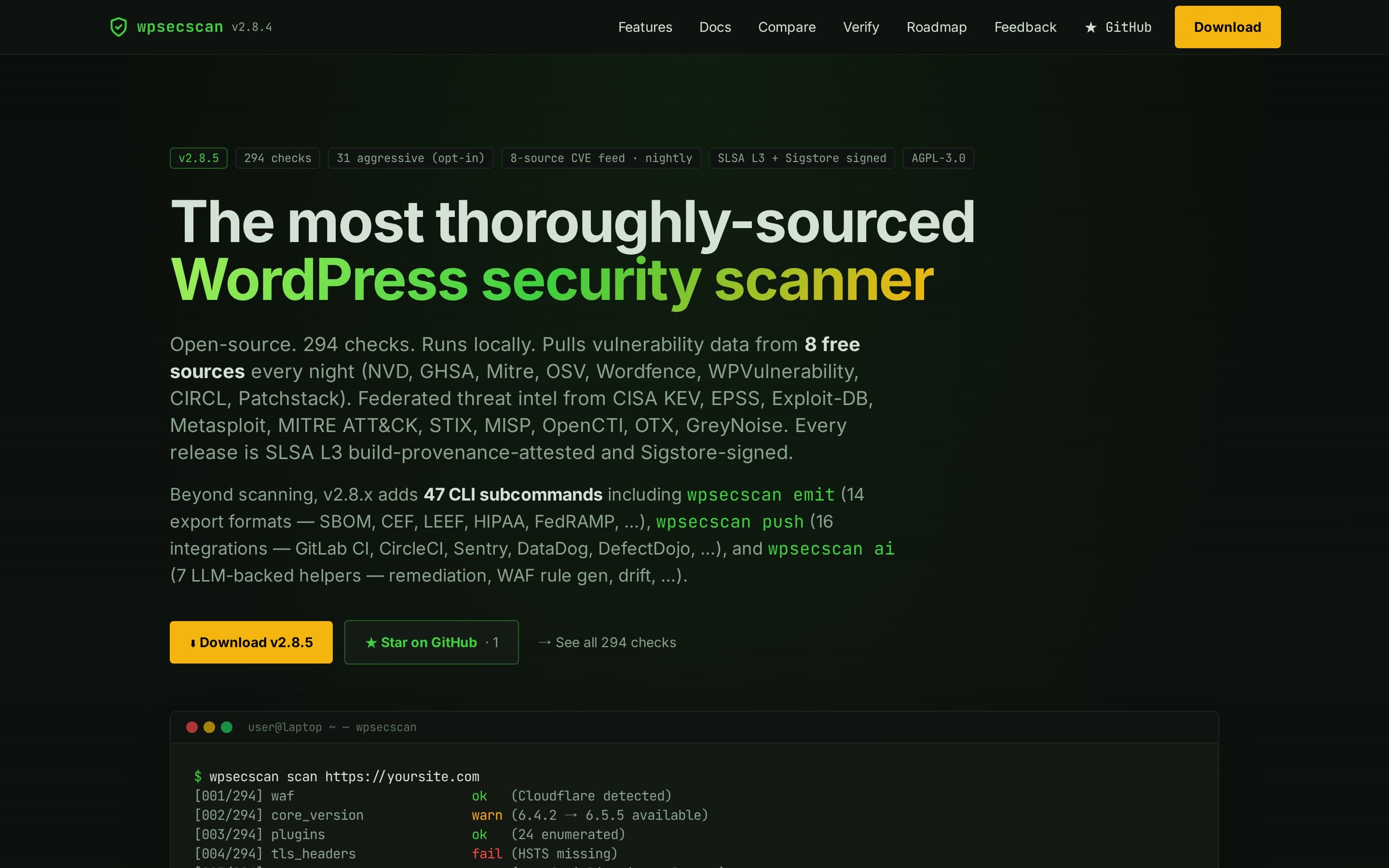Click the [003/294] plugins terminal row
Image resolution: width=1389 pixels, height=868 pixels.
pyautogui.click(x=410, y=834)
